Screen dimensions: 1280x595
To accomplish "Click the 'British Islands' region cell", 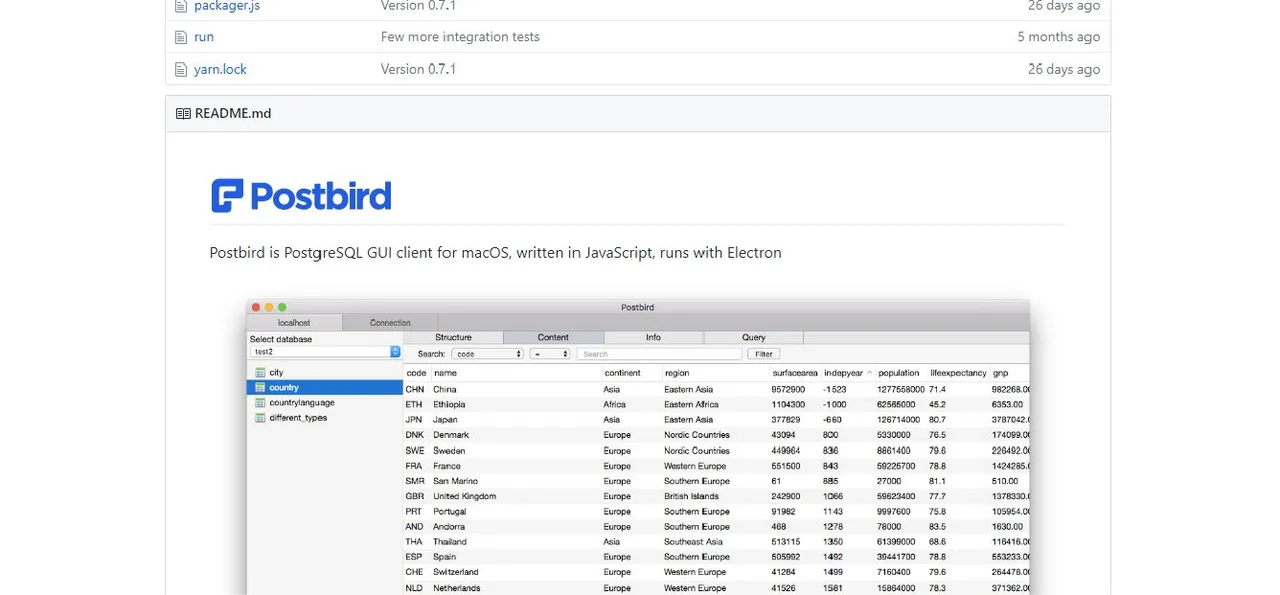I will click(691, 496).
